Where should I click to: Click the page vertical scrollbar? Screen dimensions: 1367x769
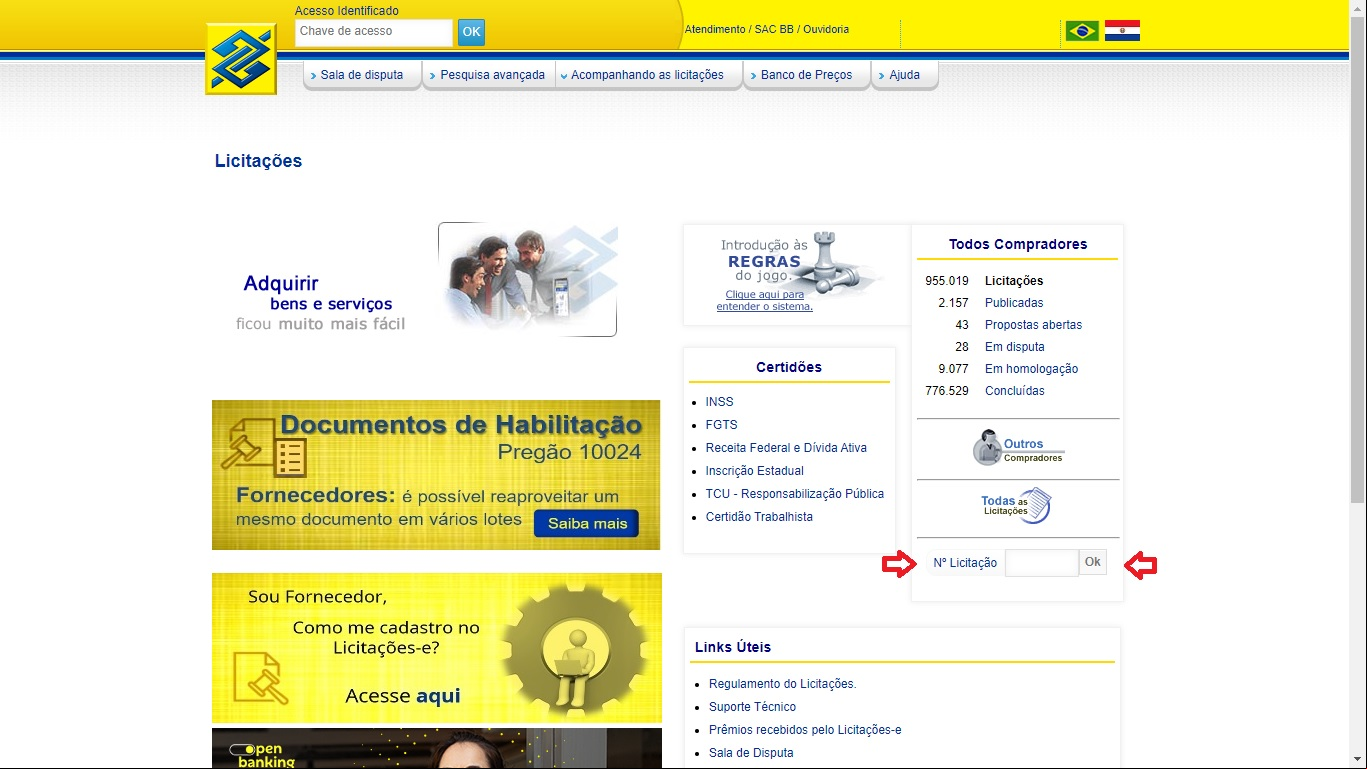(x=1357, y=260)
